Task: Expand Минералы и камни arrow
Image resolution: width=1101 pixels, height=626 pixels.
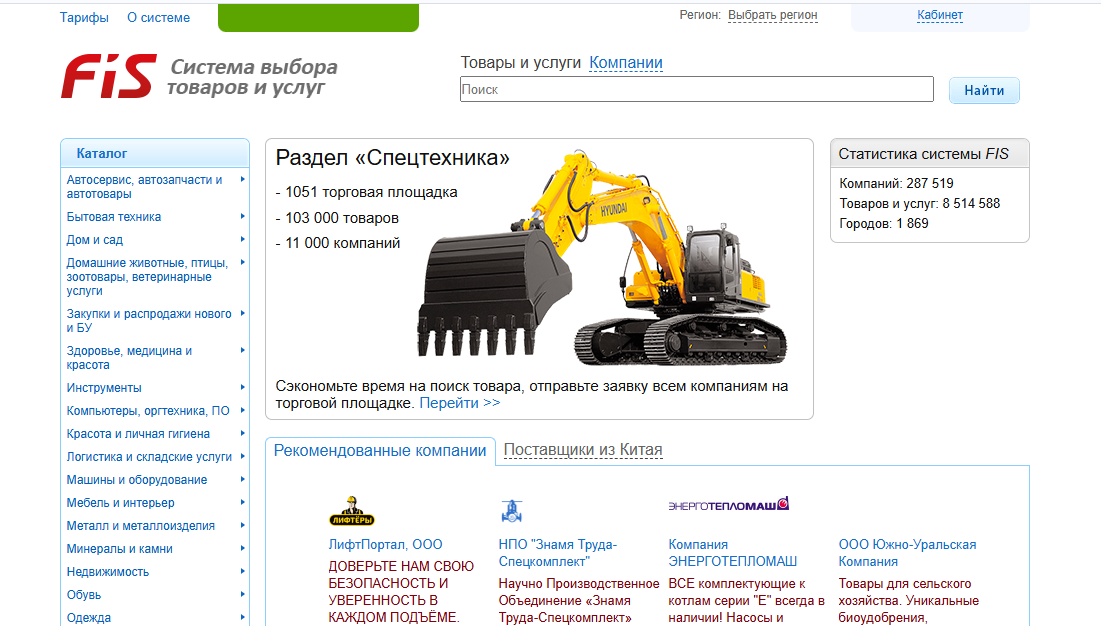Action: tap(242, 548)
